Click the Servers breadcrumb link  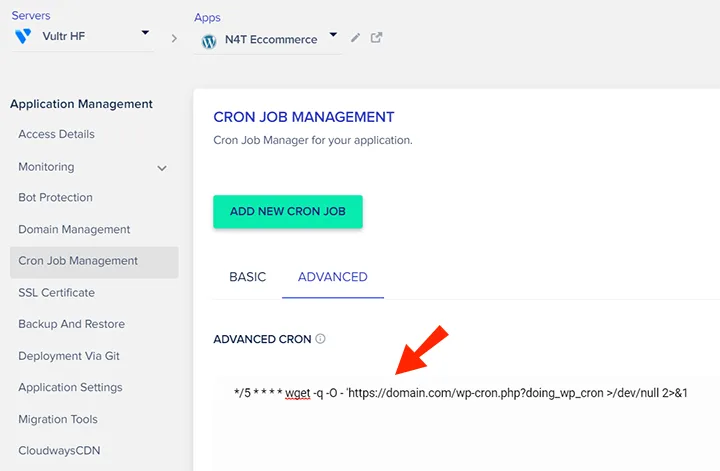(x=31, y=16)
